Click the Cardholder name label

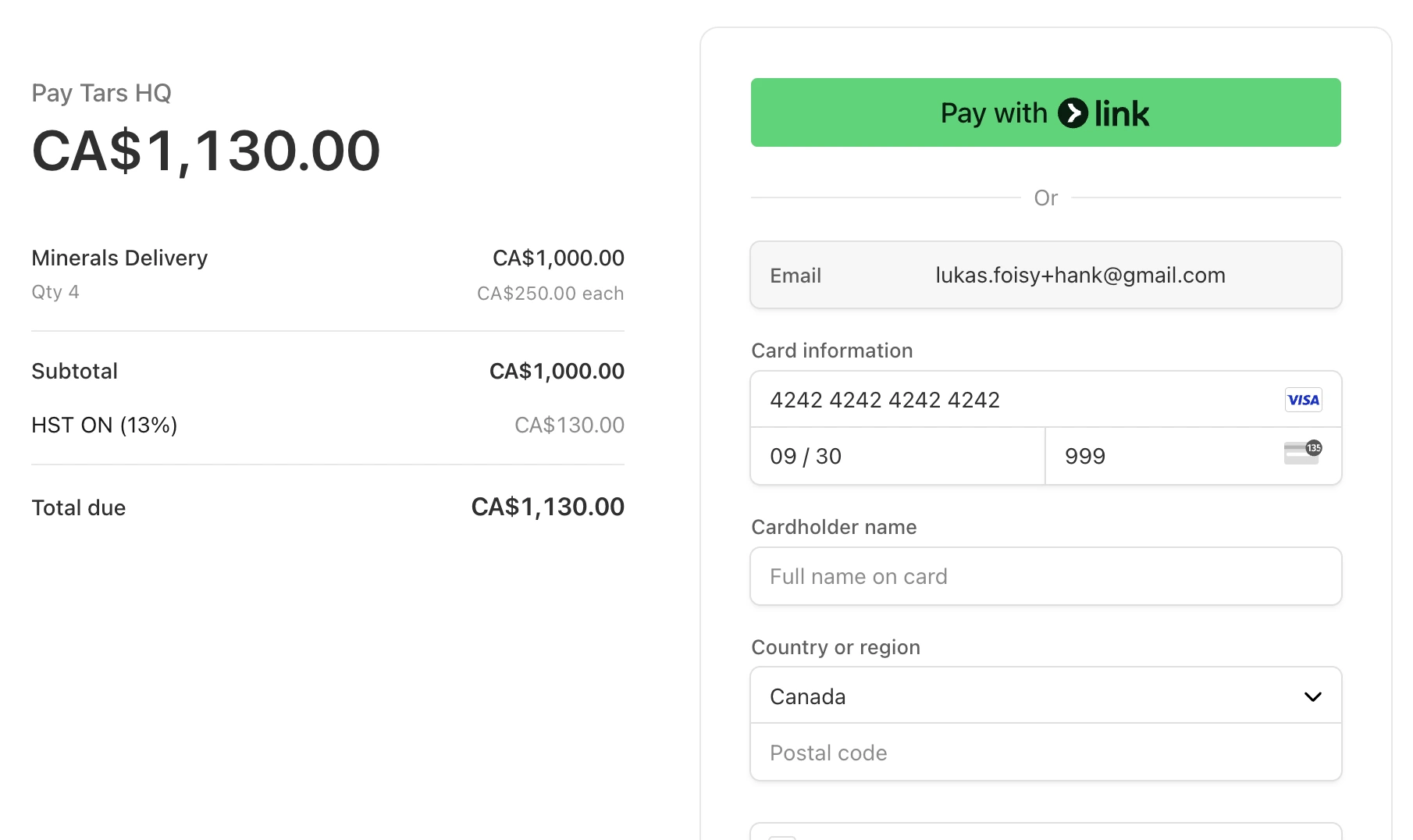click(x=834, y=527)
